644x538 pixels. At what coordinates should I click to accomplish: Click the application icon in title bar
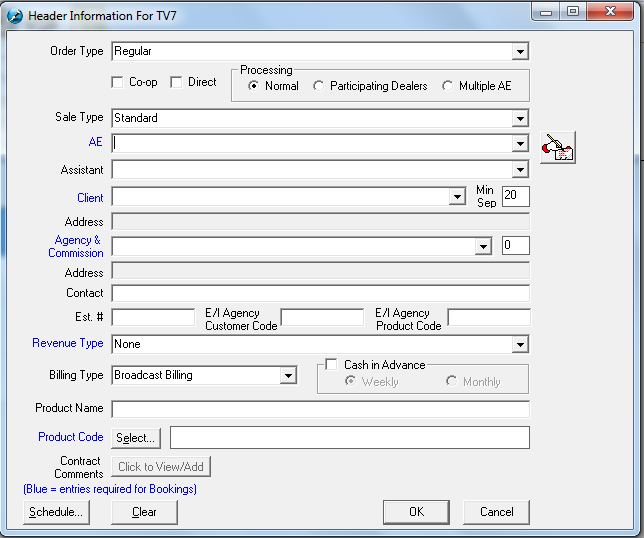pyautogui.click(x=14, y=16)
